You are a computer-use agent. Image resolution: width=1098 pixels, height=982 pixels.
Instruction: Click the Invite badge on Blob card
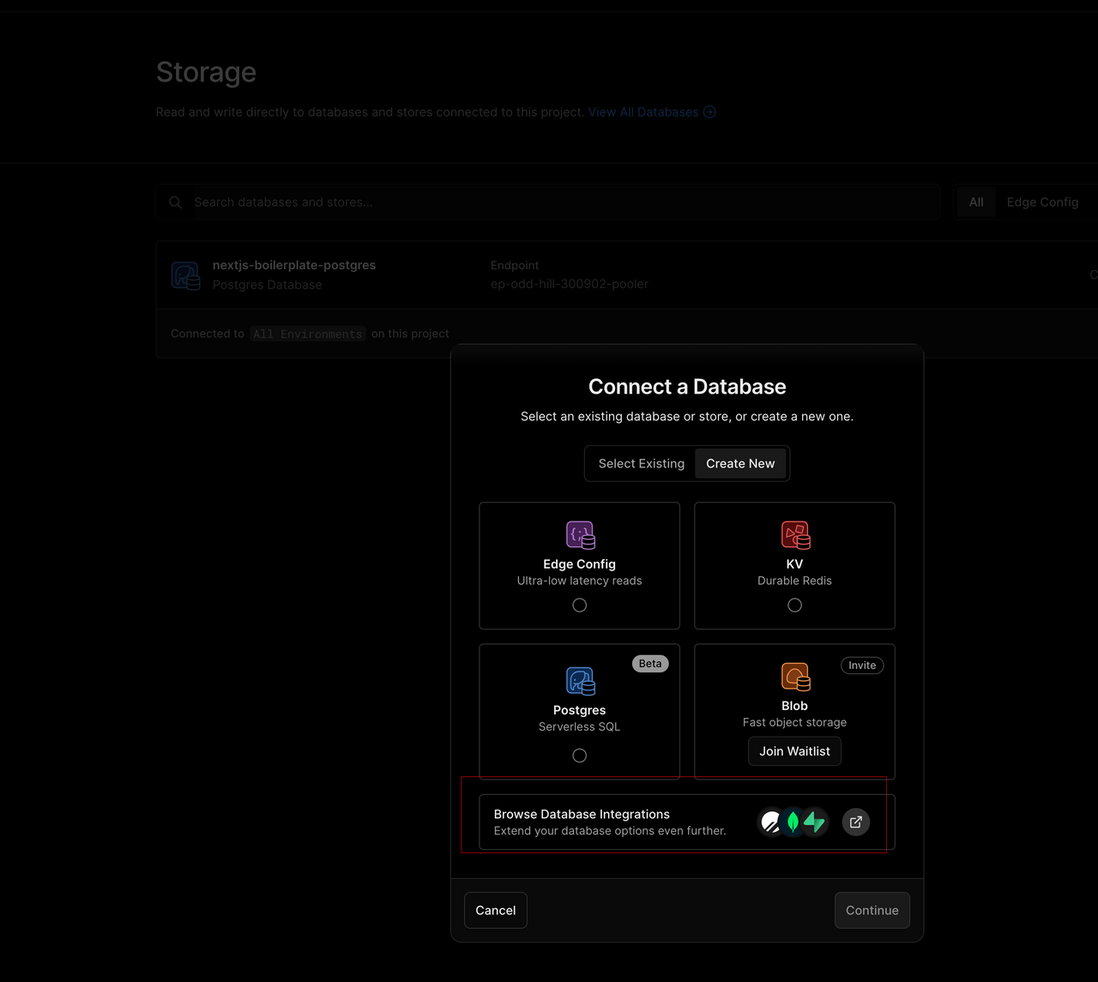tap(862, 665)
